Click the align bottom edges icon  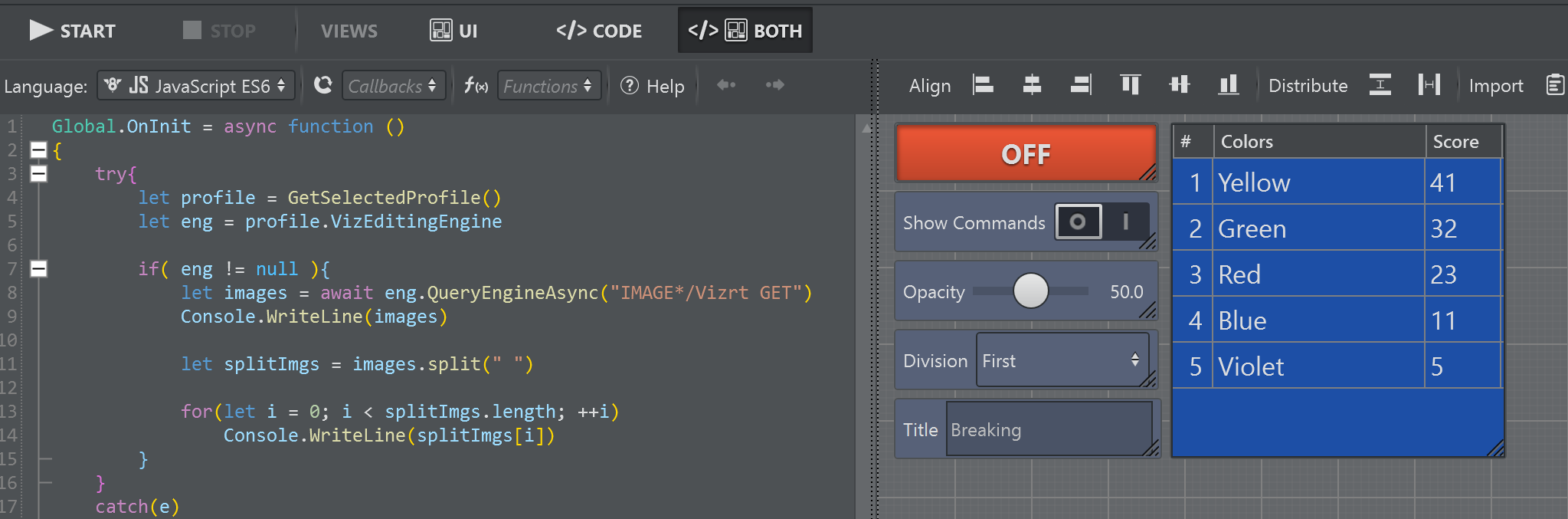tap(1228, 85)
